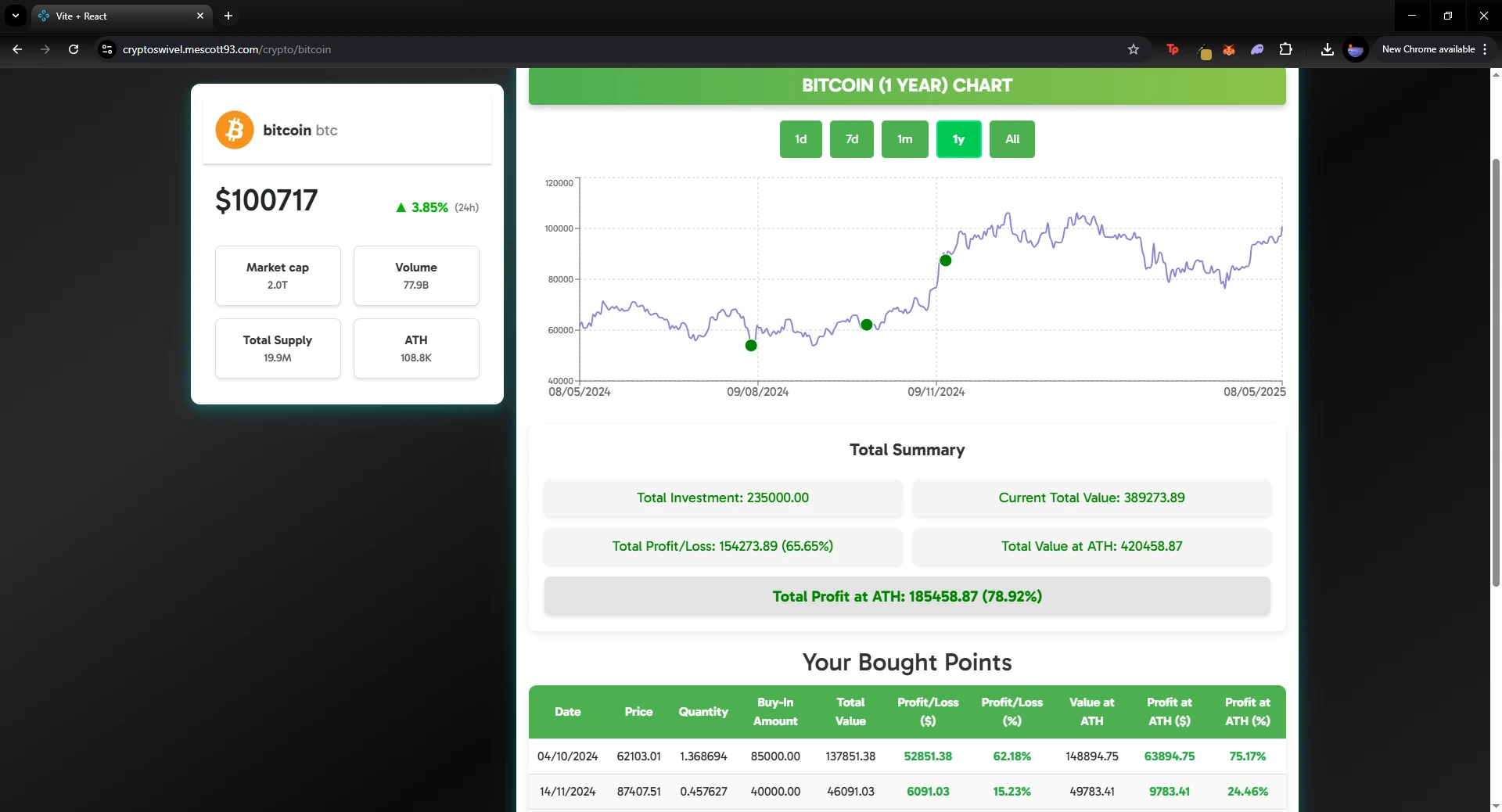Select the 1y chart range

(959, 139)
